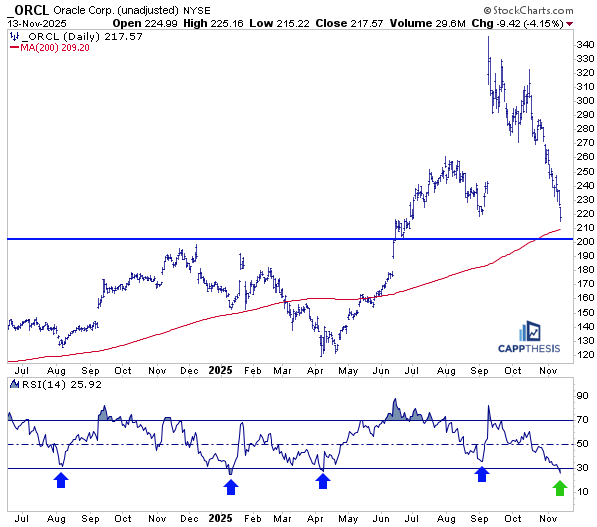Click the blue arrow below April 2025 RSI low
Image resolution: width=597 pixels, height=527 pixels.
pos(323,481)
